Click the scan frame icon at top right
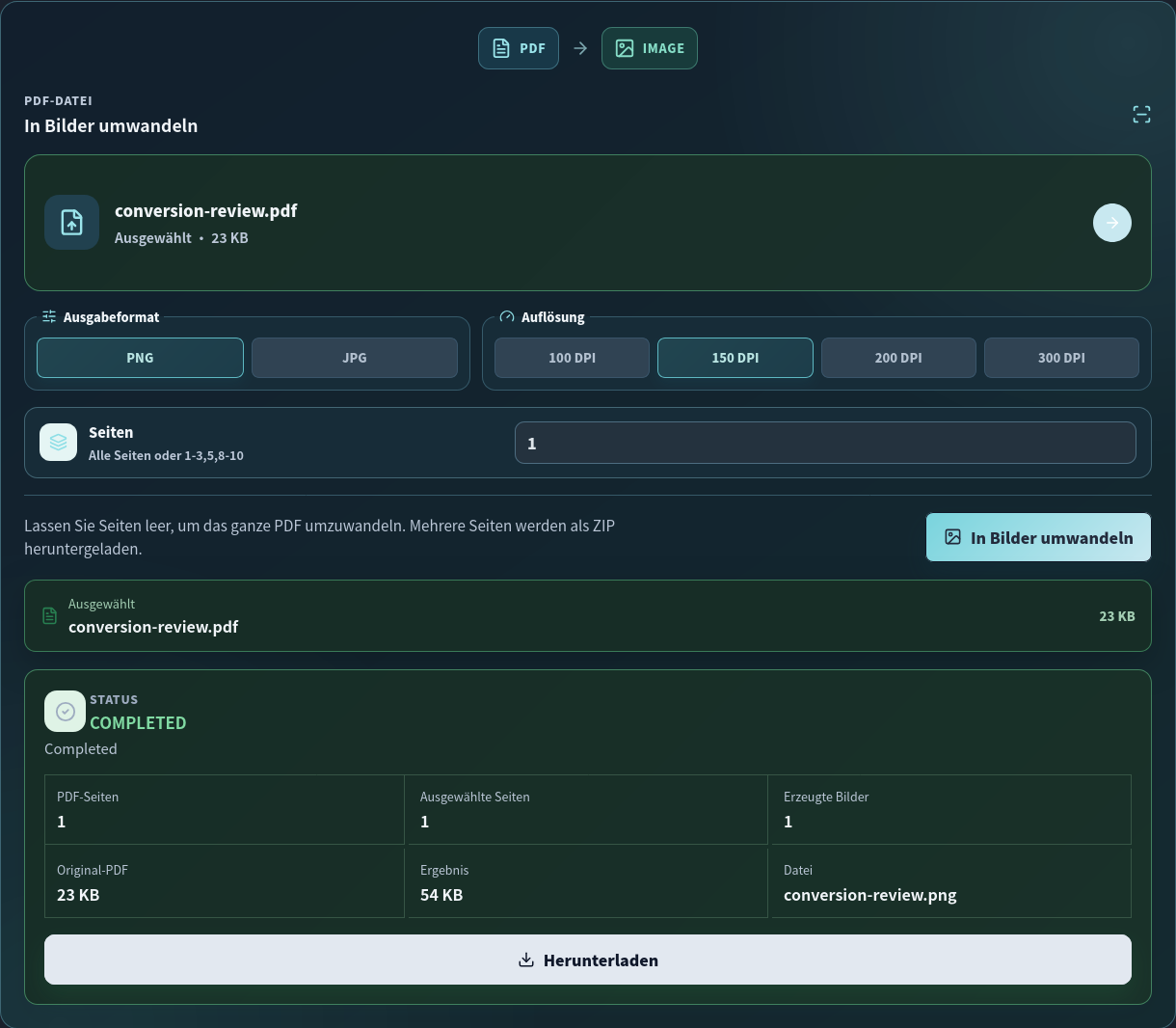This screenshot has width=1176, height=1028. (x=1141, y=115)
